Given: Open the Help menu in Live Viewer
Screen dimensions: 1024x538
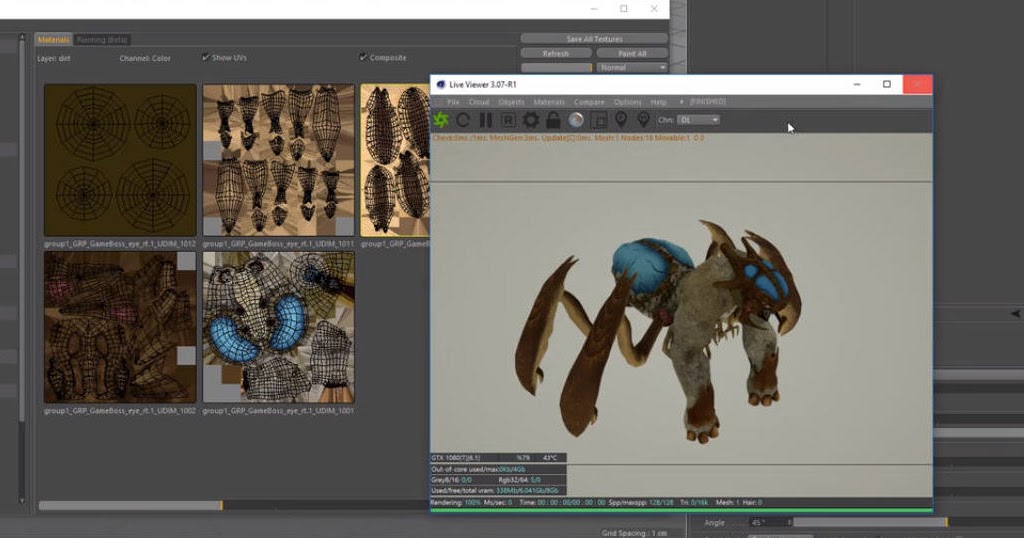Looking at the screenshot, I should pos(658,103).
